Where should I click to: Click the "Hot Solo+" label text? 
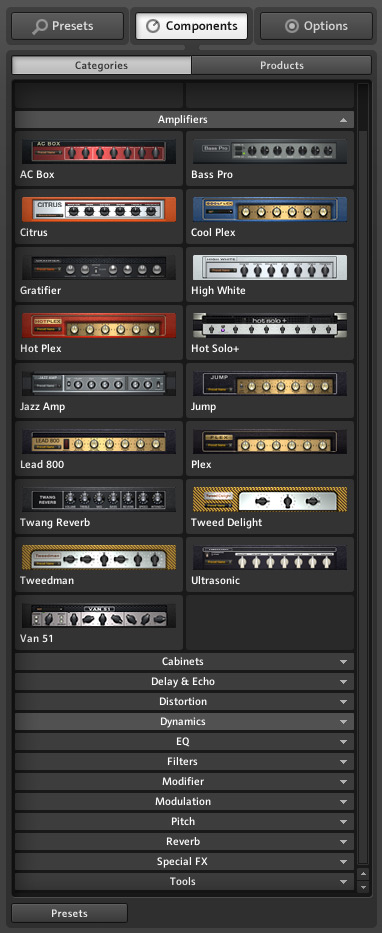click(x=215, y=349)
